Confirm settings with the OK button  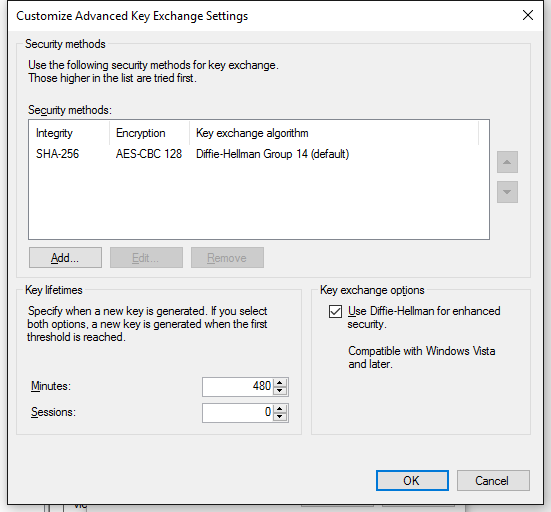(x=412, y=480)
